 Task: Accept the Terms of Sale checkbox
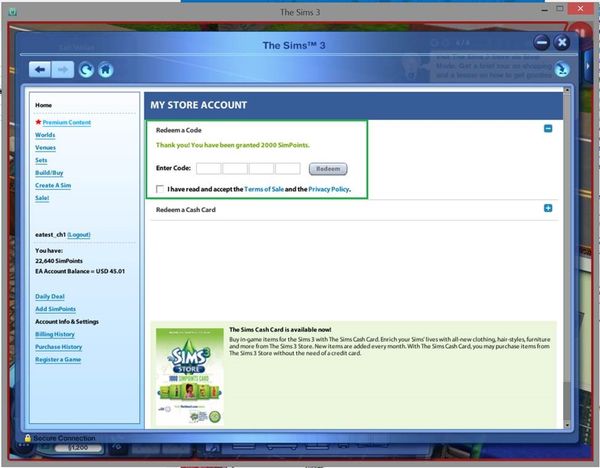click(x=160, y=188)
